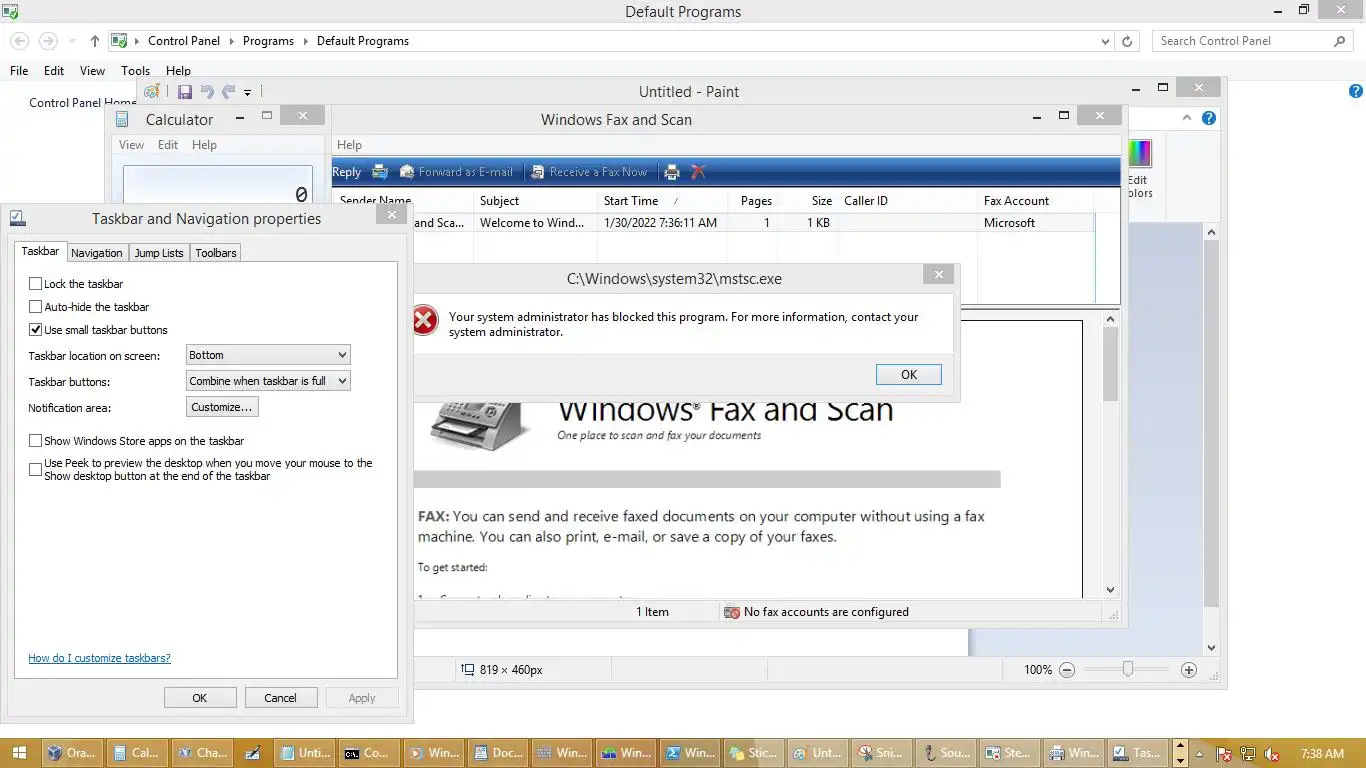Click the taskbar clock showing 7:38 AM
1366x768 pixels.
coord(1322,754)
